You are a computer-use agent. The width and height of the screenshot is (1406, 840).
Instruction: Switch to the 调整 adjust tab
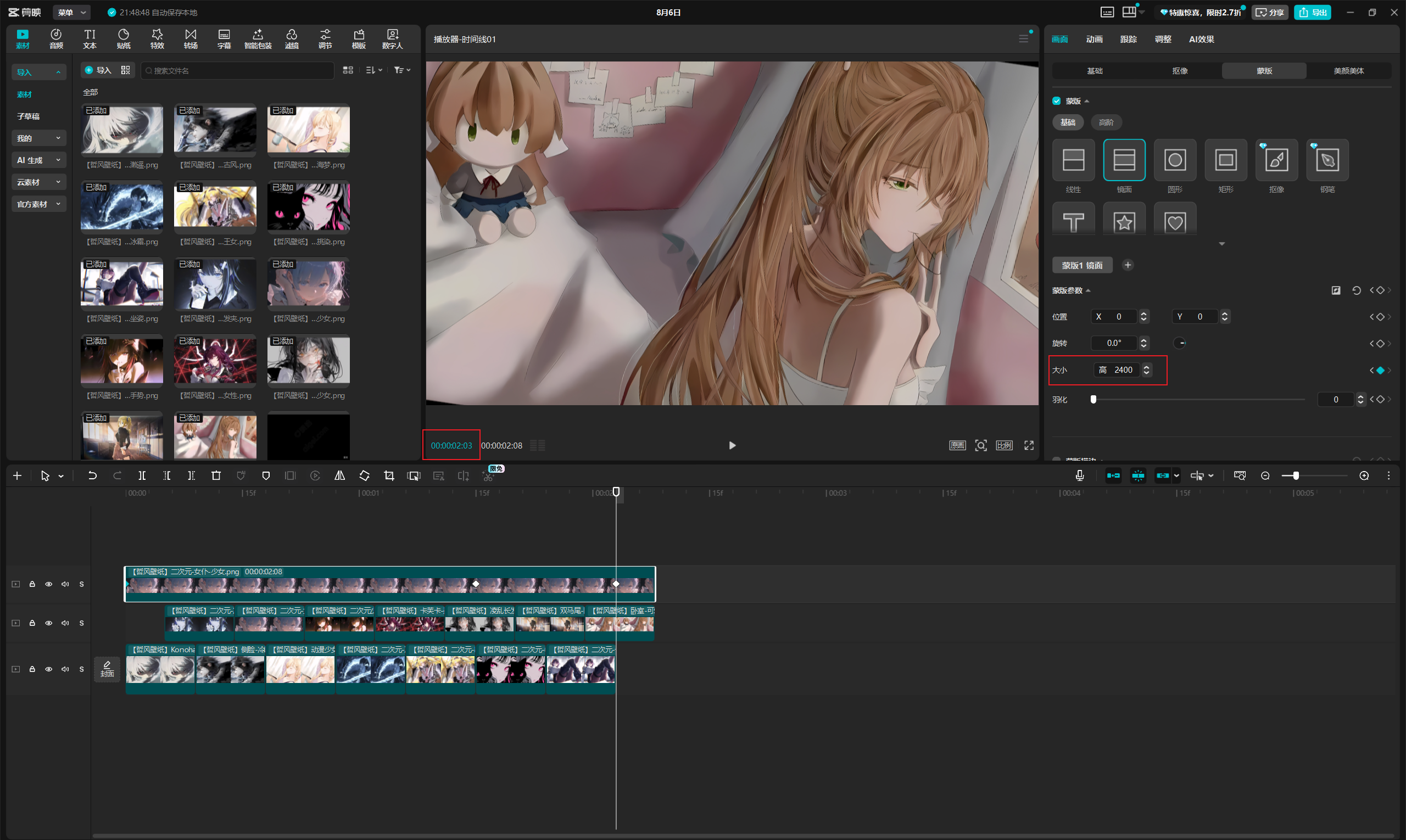coord(1163,39)
